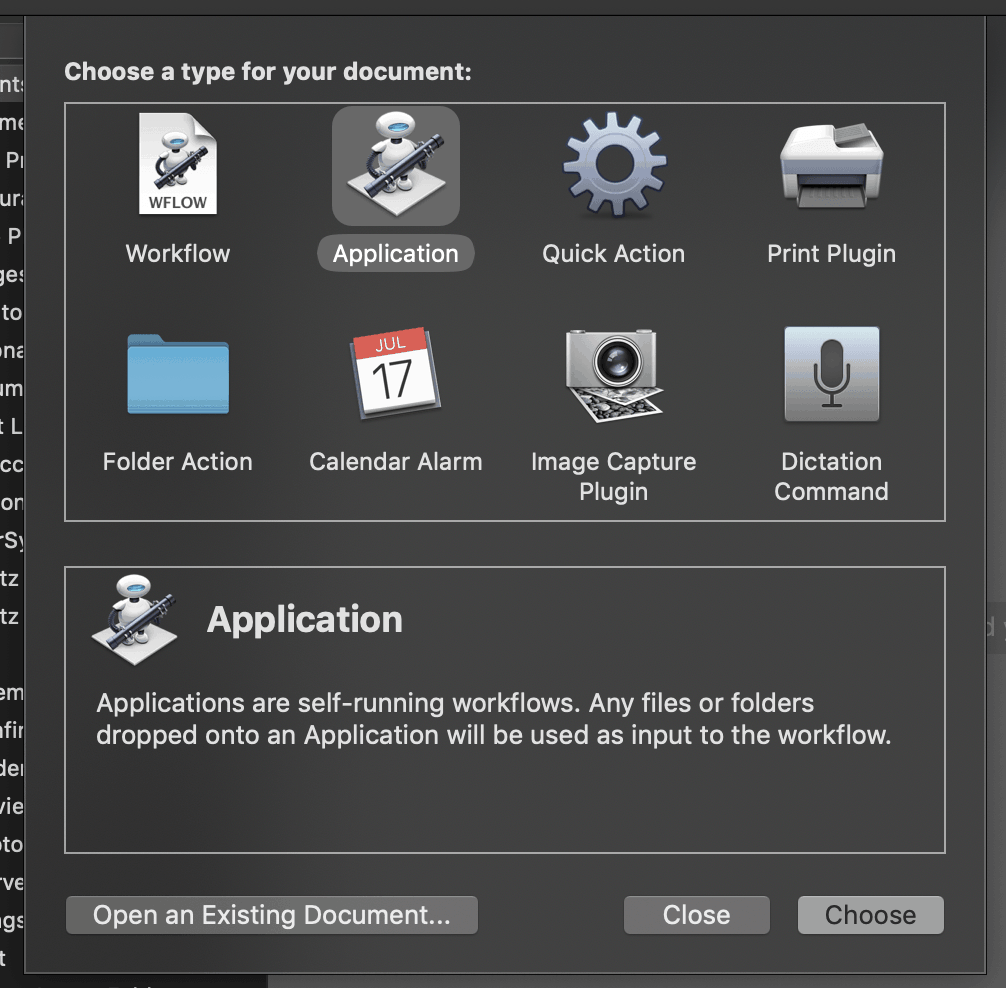Select the Folder Action folder icon
The width and height of the screenshot is (1006, 988).
(178, 374)
